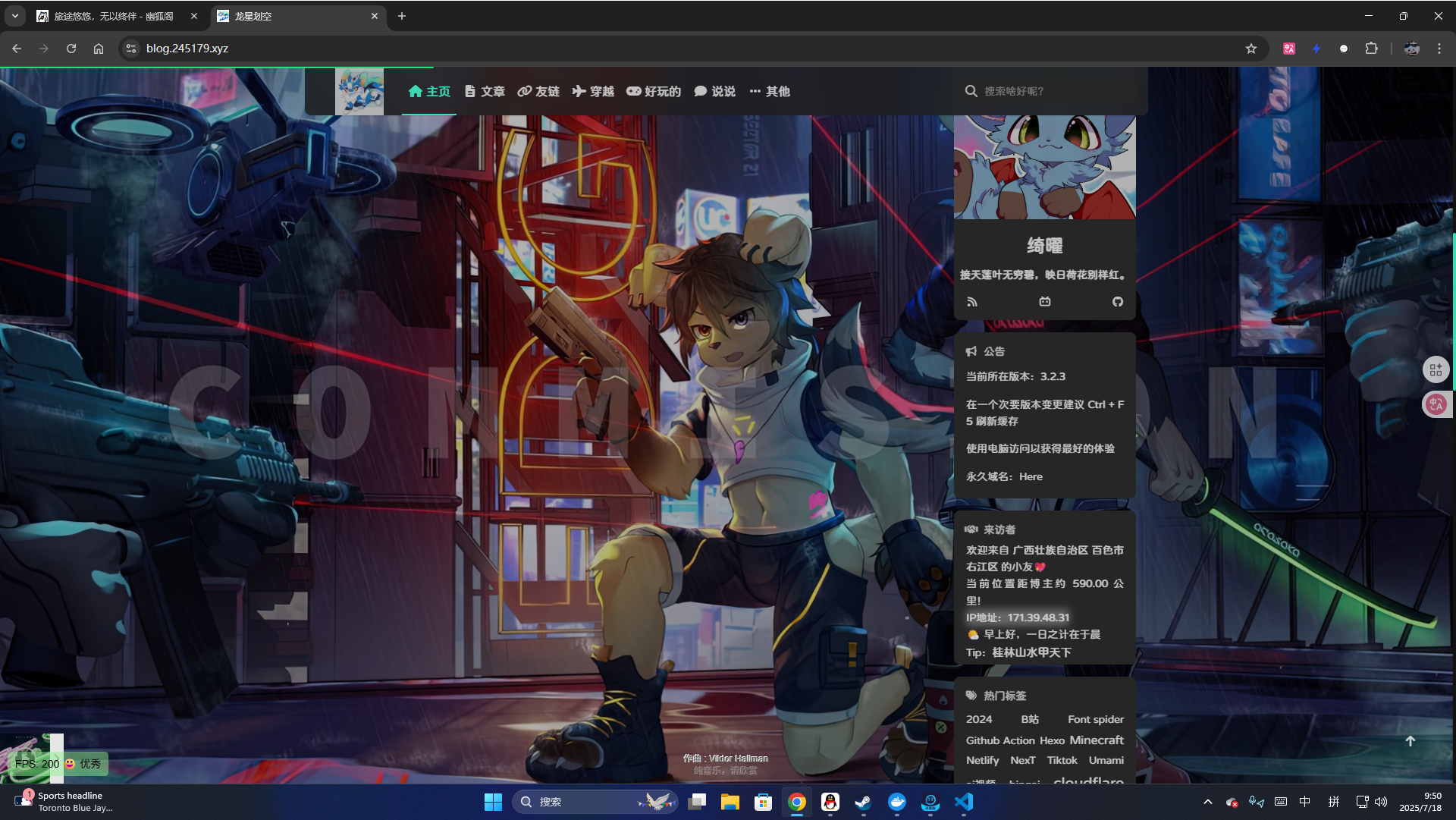Reload the current page

71,49
